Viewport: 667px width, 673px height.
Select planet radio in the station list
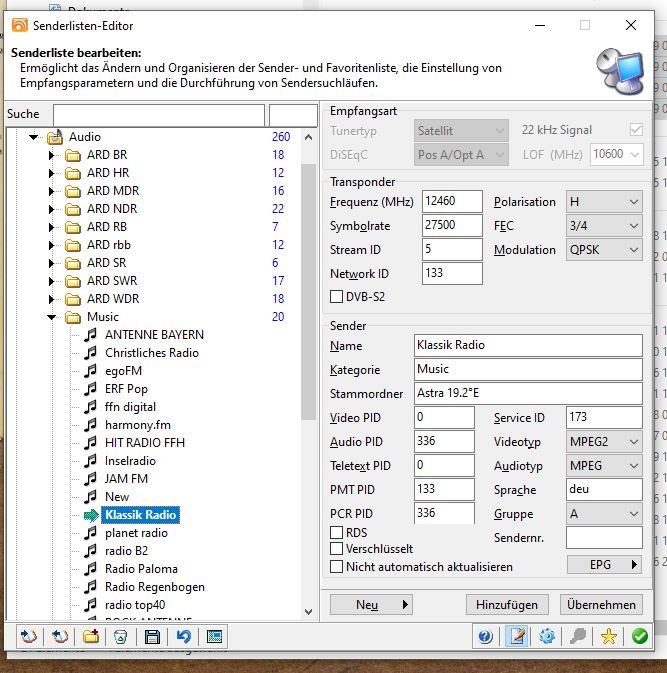tap(136, 533)
